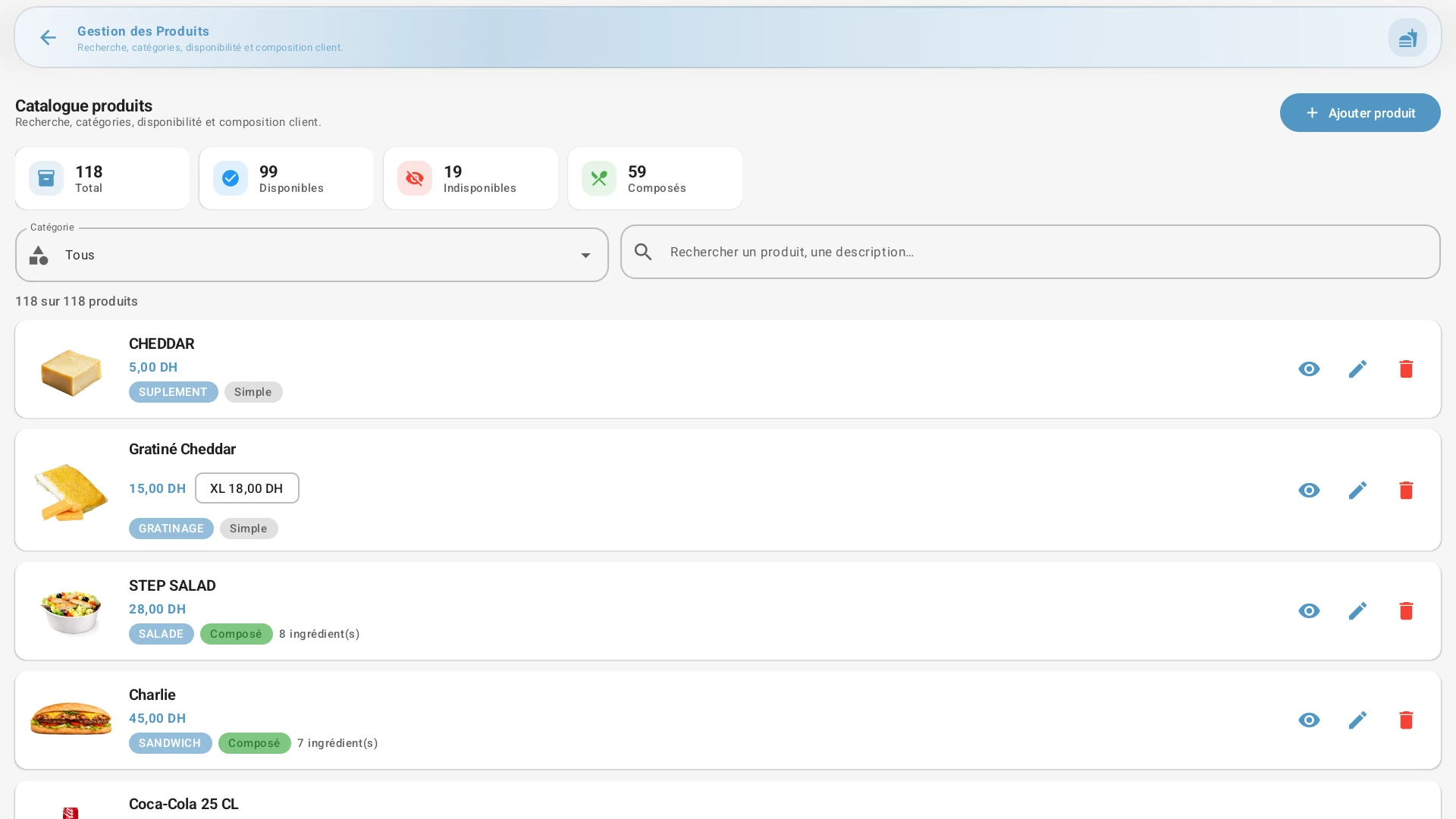
Task: Click the category shapes icon
Action: [x=39, y=256]
